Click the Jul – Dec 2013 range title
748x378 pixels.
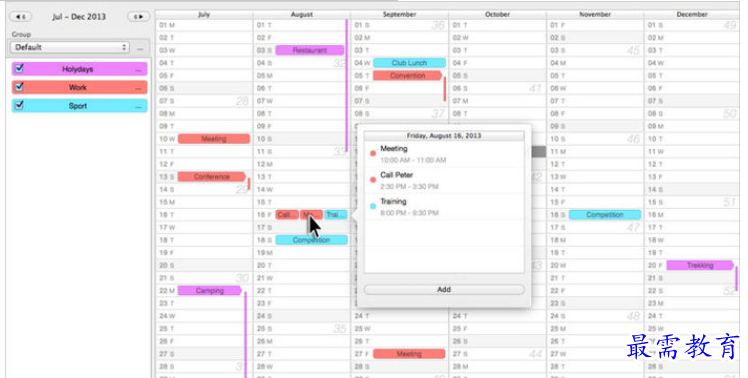[x=79, y=17]
